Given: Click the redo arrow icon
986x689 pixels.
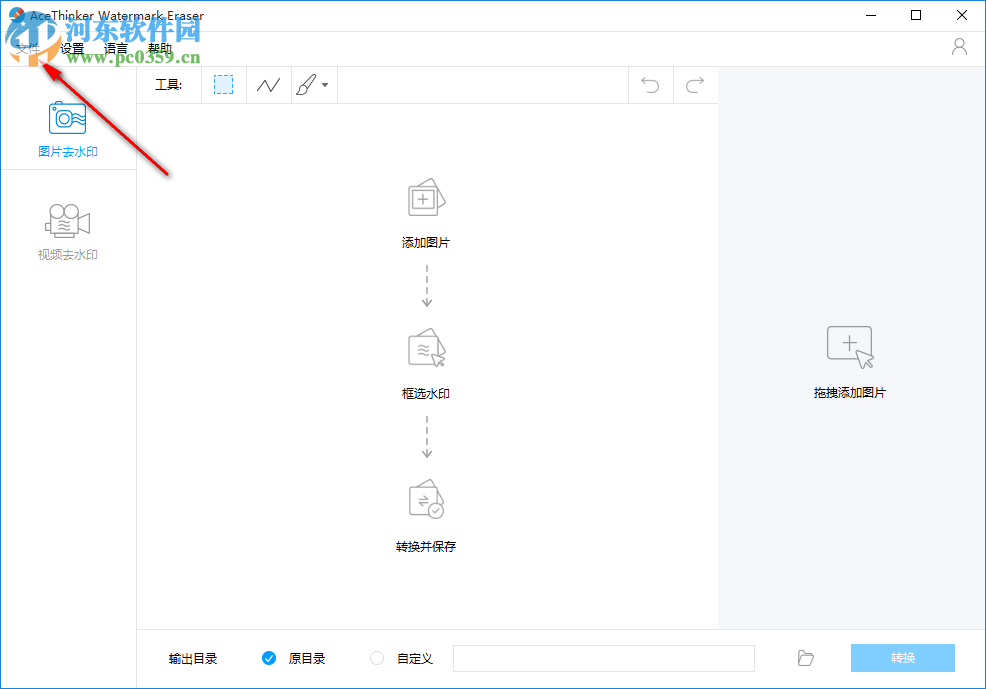Looking at the screenshot, I should click(x=695, y=85).
